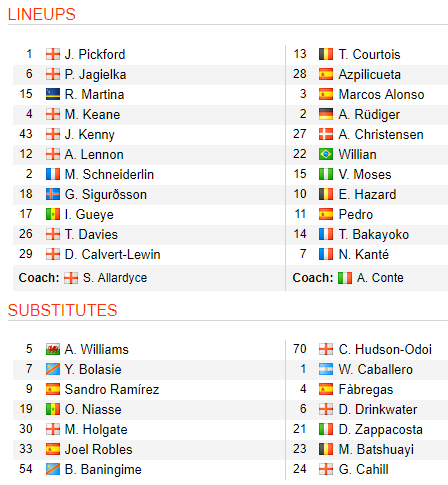Click Curaçao flag beside R. Martina
This screenshot has width=448, height=485.
coord(53,94)
